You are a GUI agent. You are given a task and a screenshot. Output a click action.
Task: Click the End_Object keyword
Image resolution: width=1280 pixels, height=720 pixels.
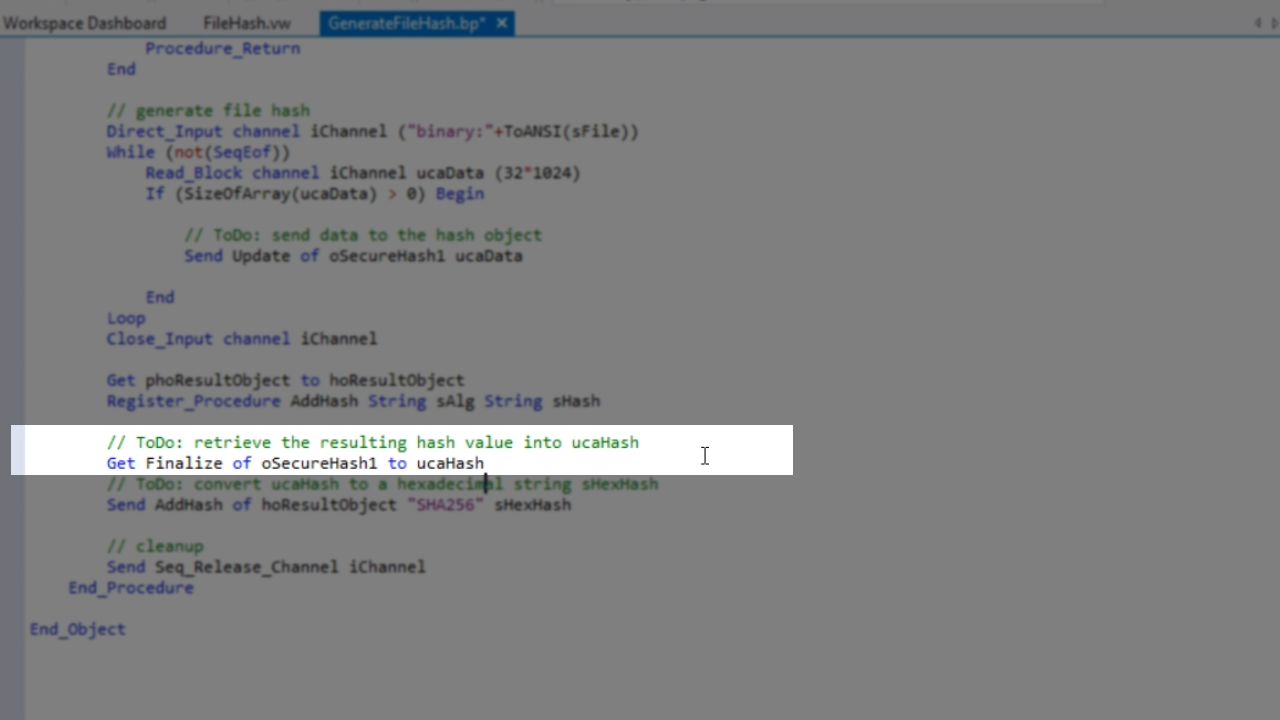point(78,629)
